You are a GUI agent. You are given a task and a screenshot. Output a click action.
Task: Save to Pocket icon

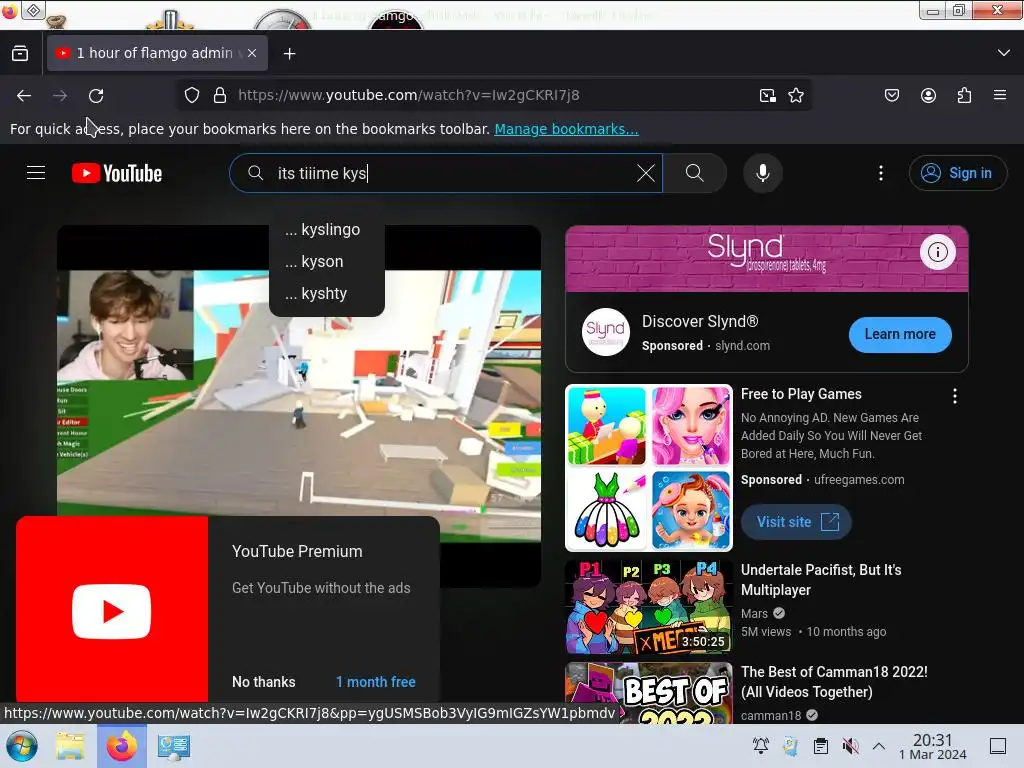click(891, 95)
